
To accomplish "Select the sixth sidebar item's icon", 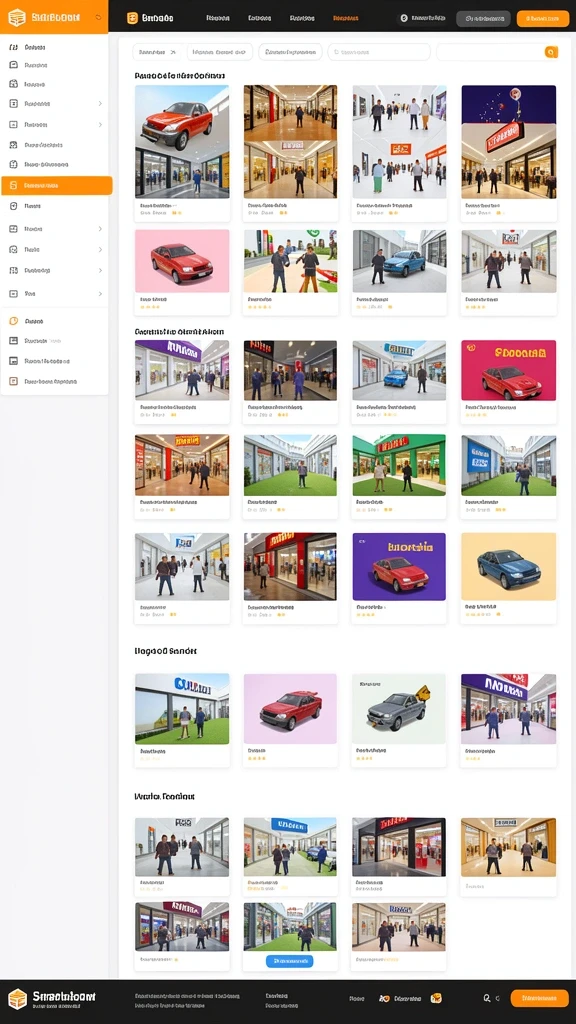I will pos(13,144).
